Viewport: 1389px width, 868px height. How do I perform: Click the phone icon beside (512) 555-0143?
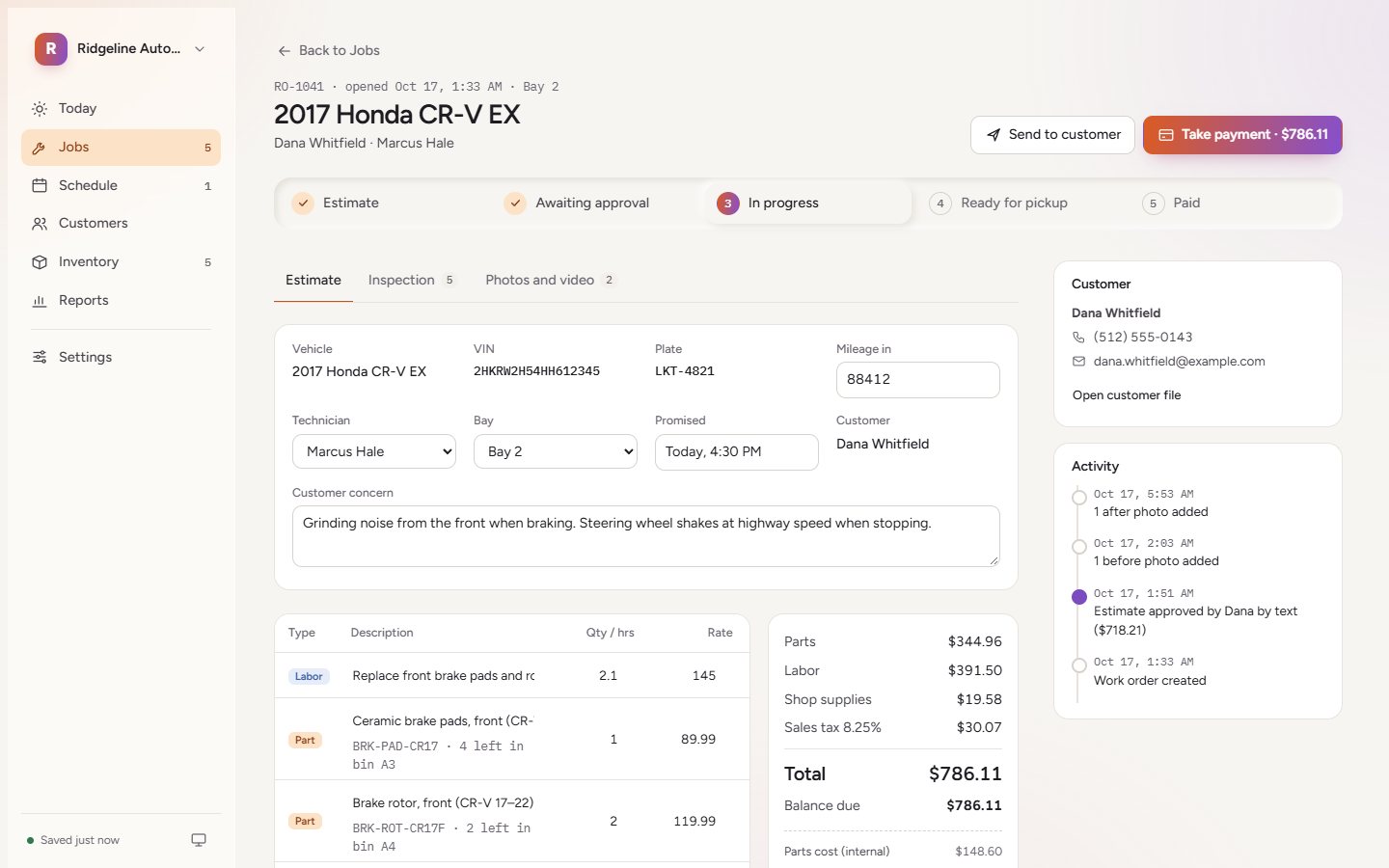[x=1078, y=338]
